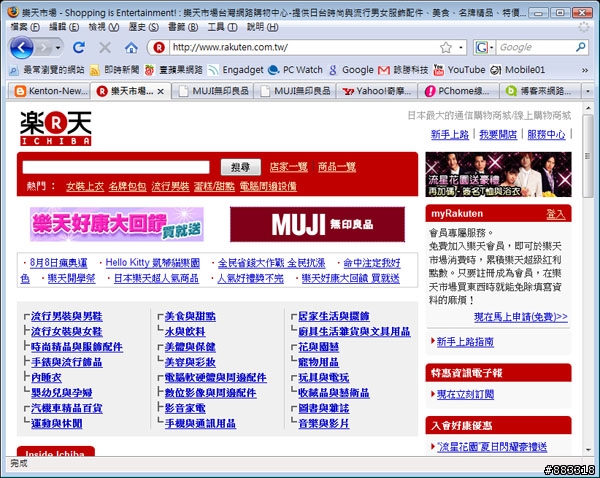Switch to the 博客來網路 tab

540,91
